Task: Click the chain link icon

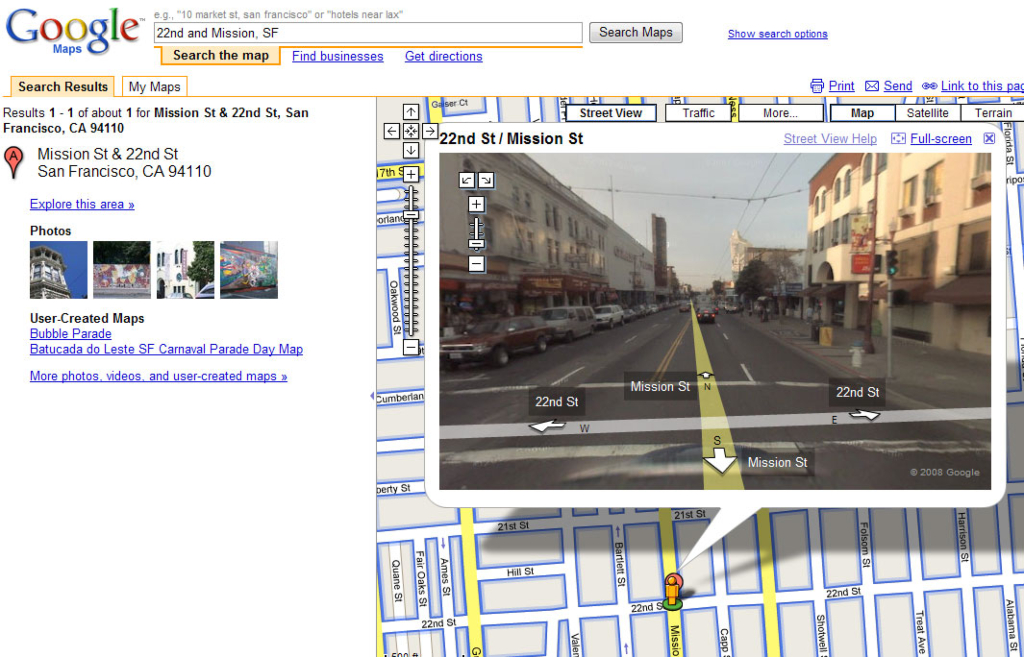Action: 929,86
